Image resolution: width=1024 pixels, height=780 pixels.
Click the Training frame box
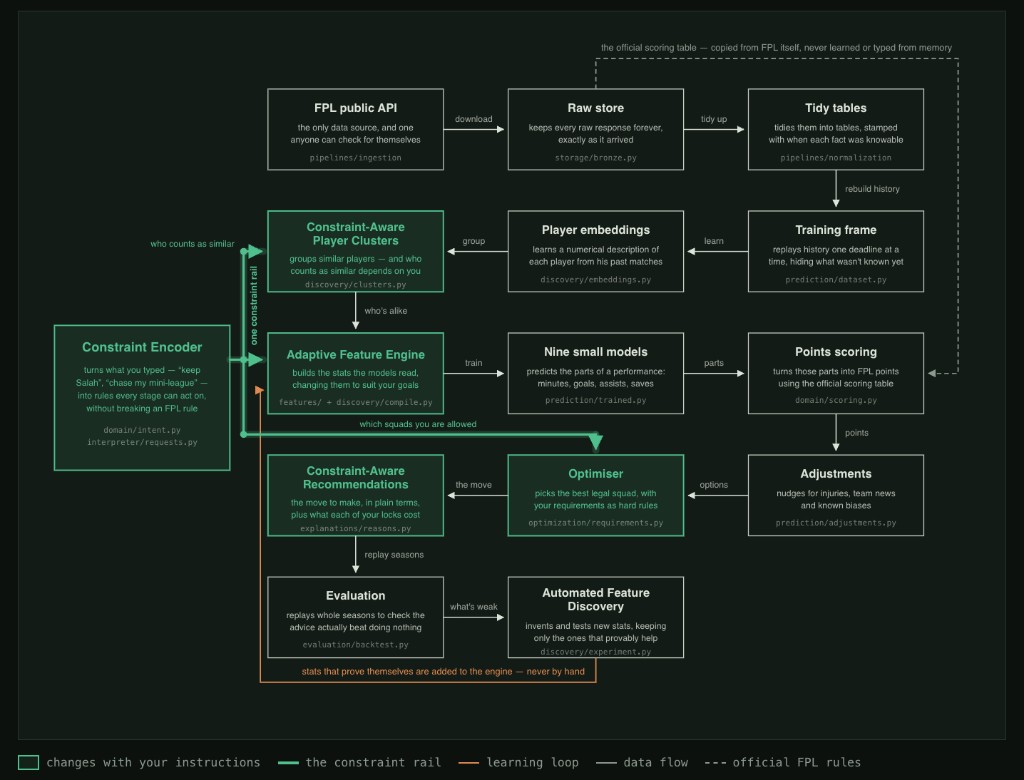click(836, 251)
